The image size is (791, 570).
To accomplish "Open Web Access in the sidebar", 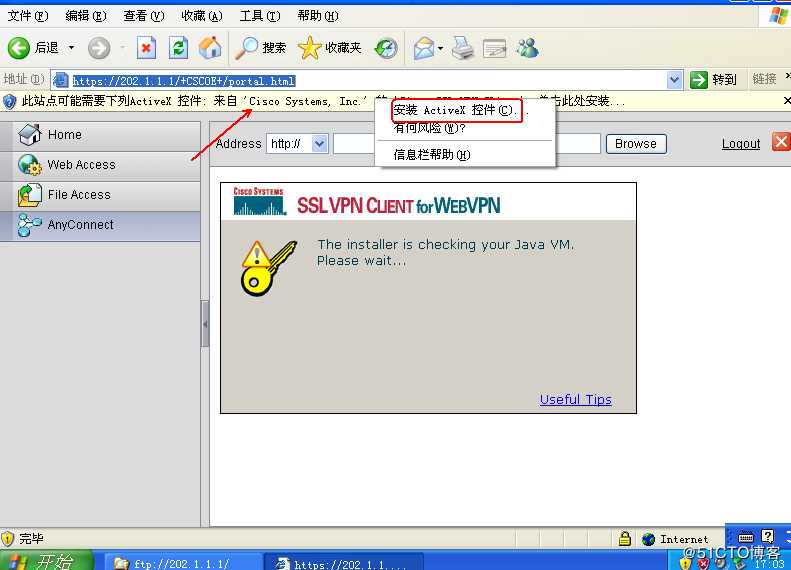I will [101, 165].
